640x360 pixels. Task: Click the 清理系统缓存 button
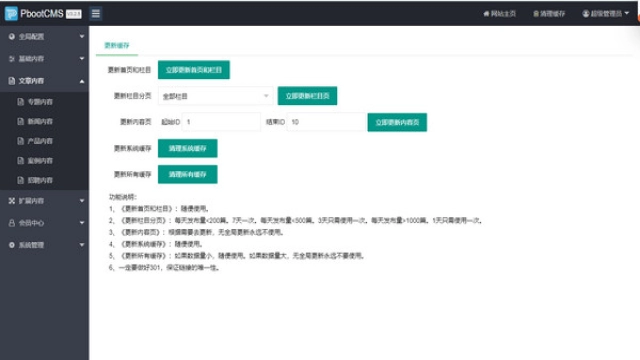(x=188, y=149)
